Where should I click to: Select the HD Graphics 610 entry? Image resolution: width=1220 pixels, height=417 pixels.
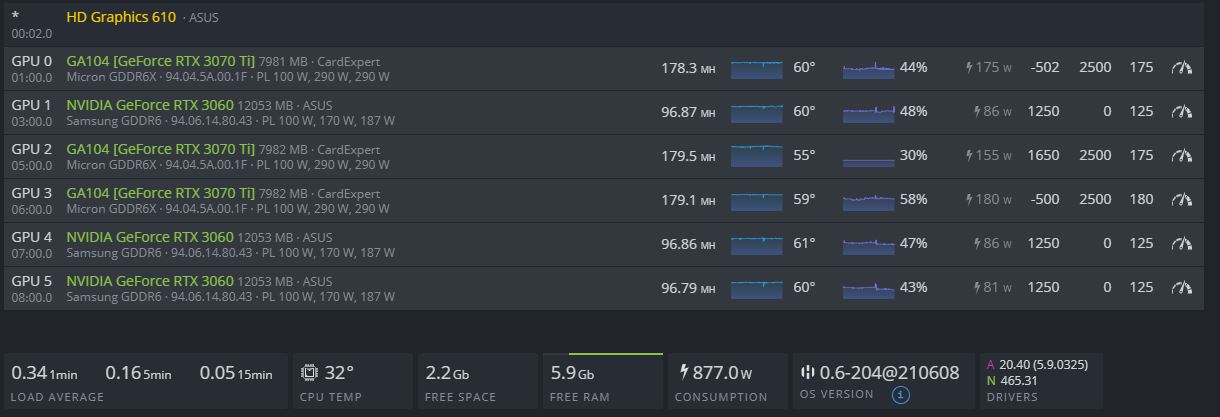121,17
